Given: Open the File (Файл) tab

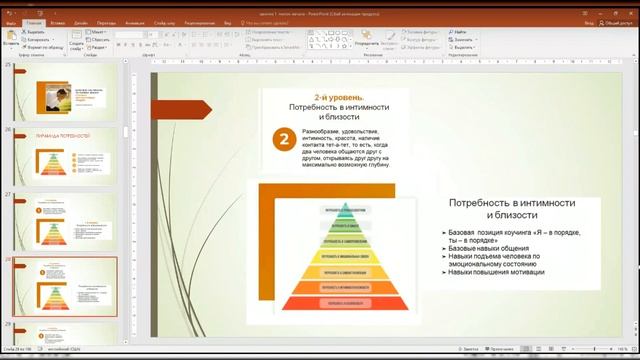Looking at the screenshot, I should (x=11, y=23).
